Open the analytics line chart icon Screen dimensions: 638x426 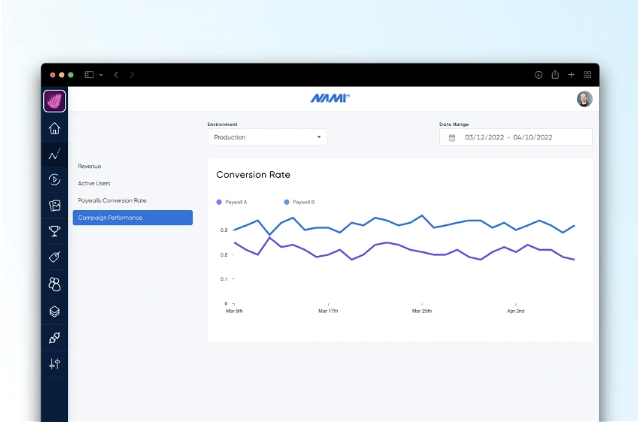(54, 154)
